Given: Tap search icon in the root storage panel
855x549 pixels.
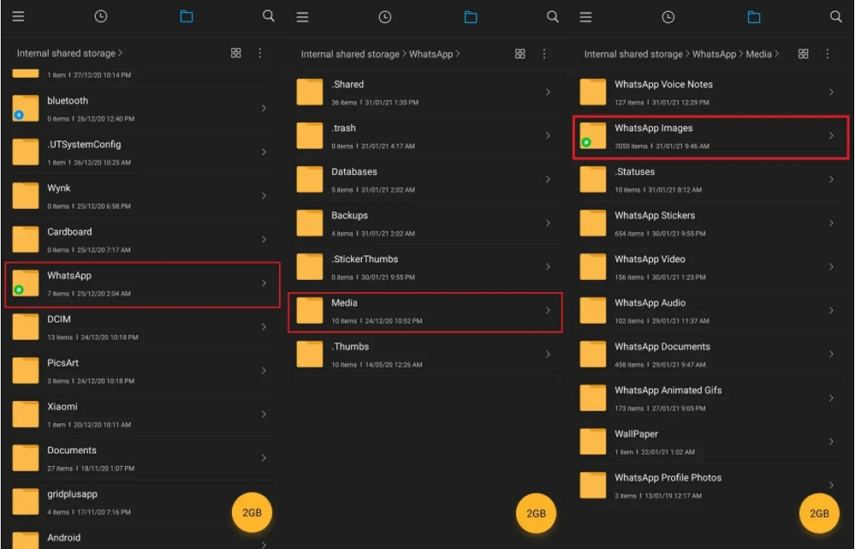Looking at the screenshot, I should pyautogui.click(x=268, y=16).
